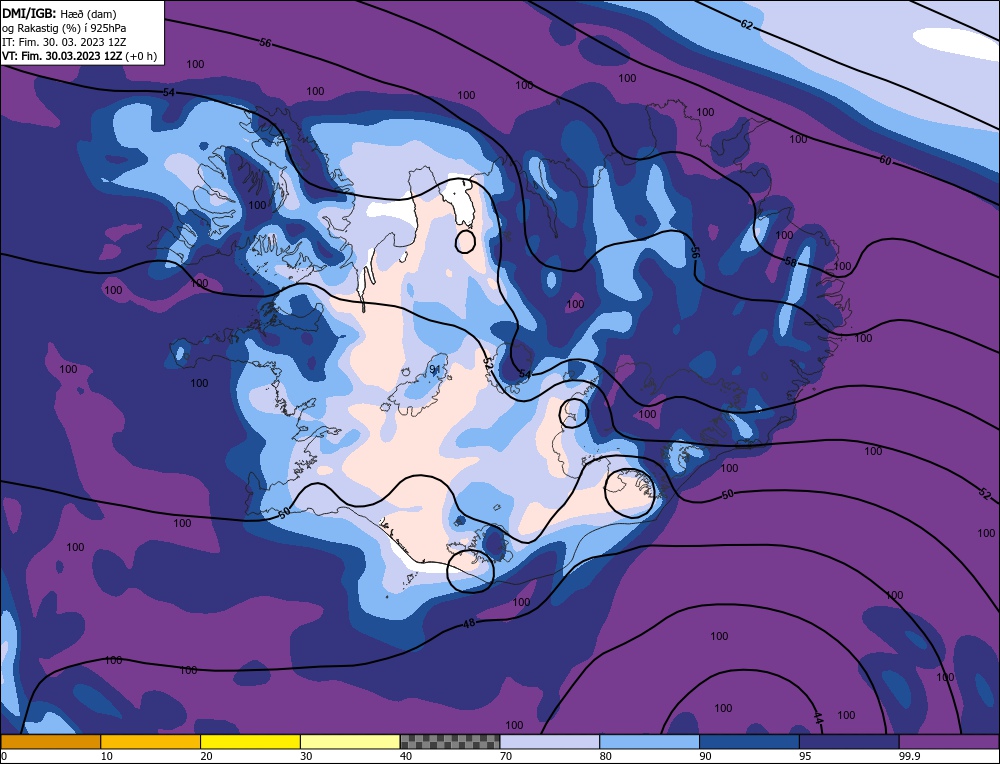This screenshot has width=1000, height=764.
Task: Click the "og Rakastig (%) í 925hPa" line
Action: click(x=64, y=28)
